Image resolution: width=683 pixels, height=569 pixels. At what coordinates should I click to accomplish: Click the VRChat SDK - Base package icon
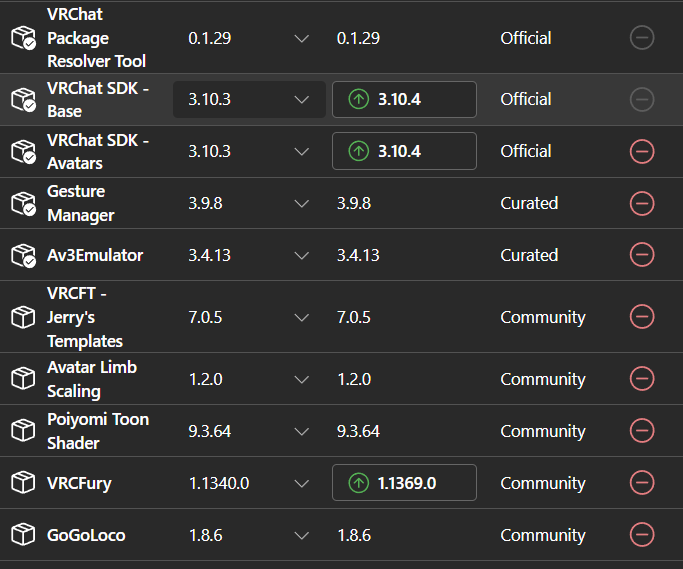pos(24,100)
